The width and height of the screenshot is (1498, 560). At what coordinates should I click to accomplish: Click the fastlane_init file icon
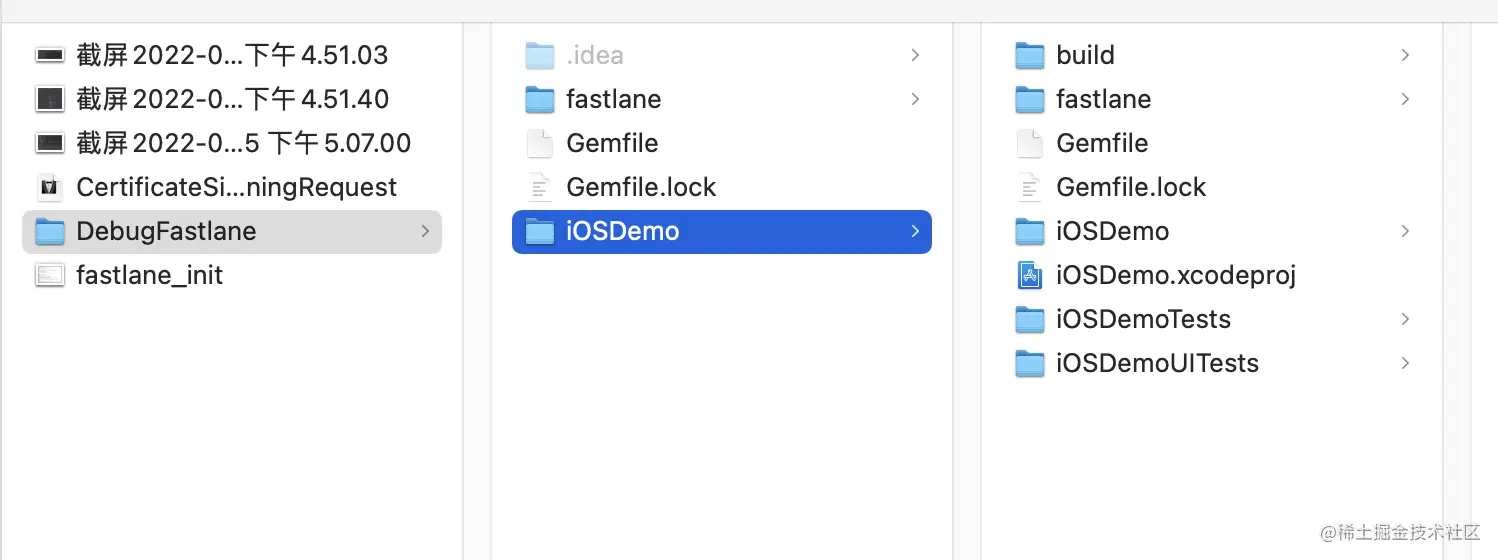click(x=49, y=275)
